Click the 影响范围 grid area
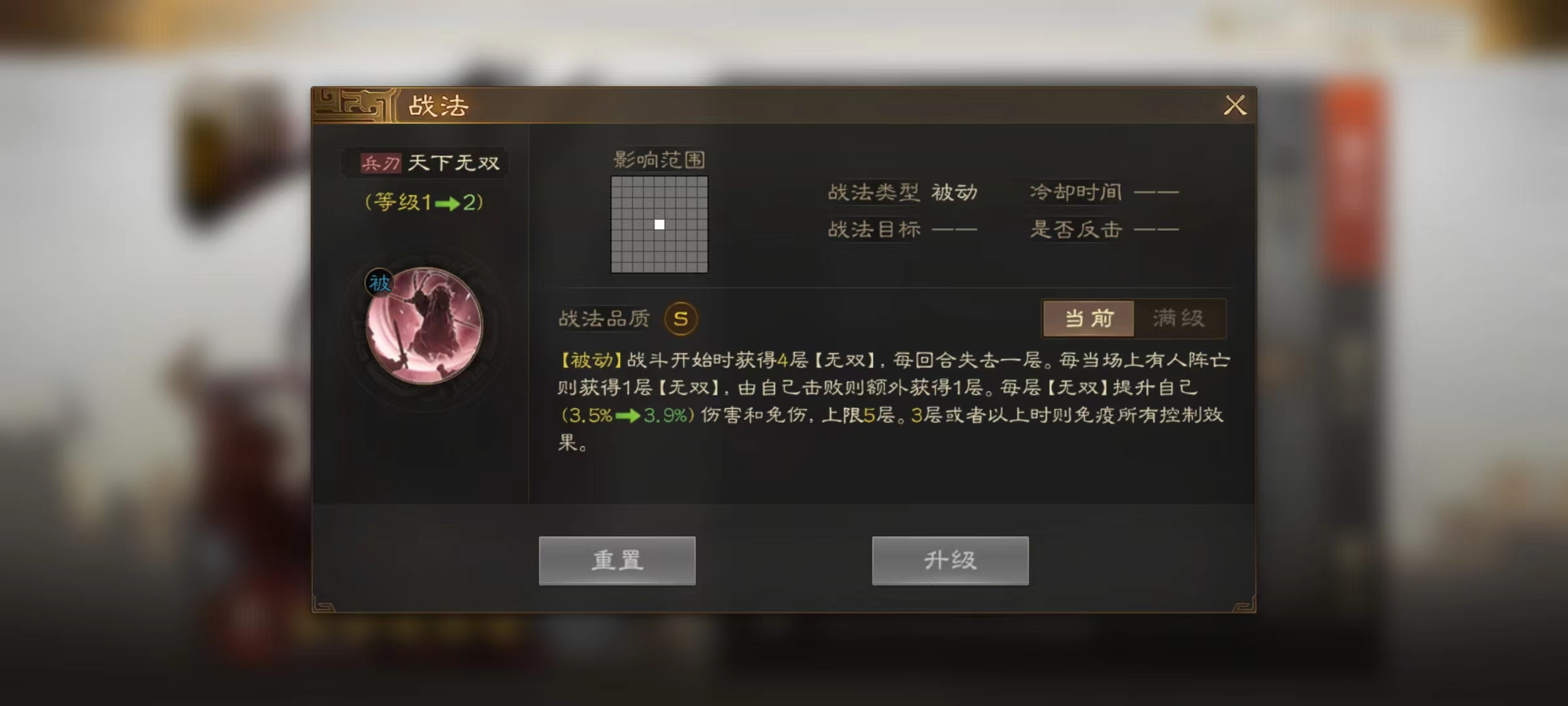 pos(659,224)
